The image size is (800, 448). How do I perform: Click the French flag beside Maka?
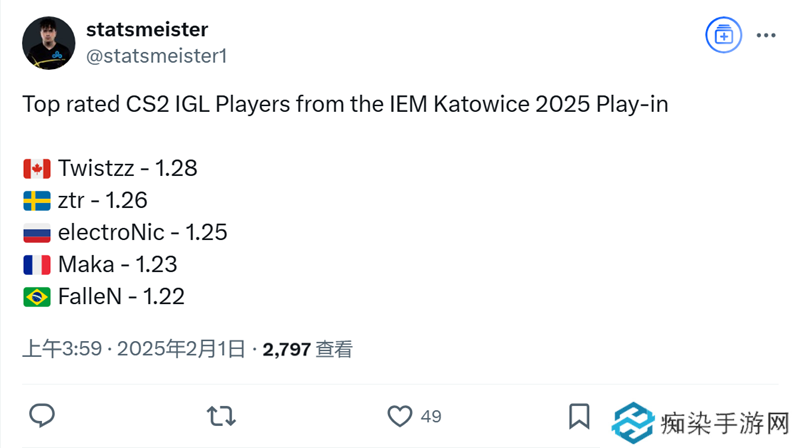coord(37,264)
